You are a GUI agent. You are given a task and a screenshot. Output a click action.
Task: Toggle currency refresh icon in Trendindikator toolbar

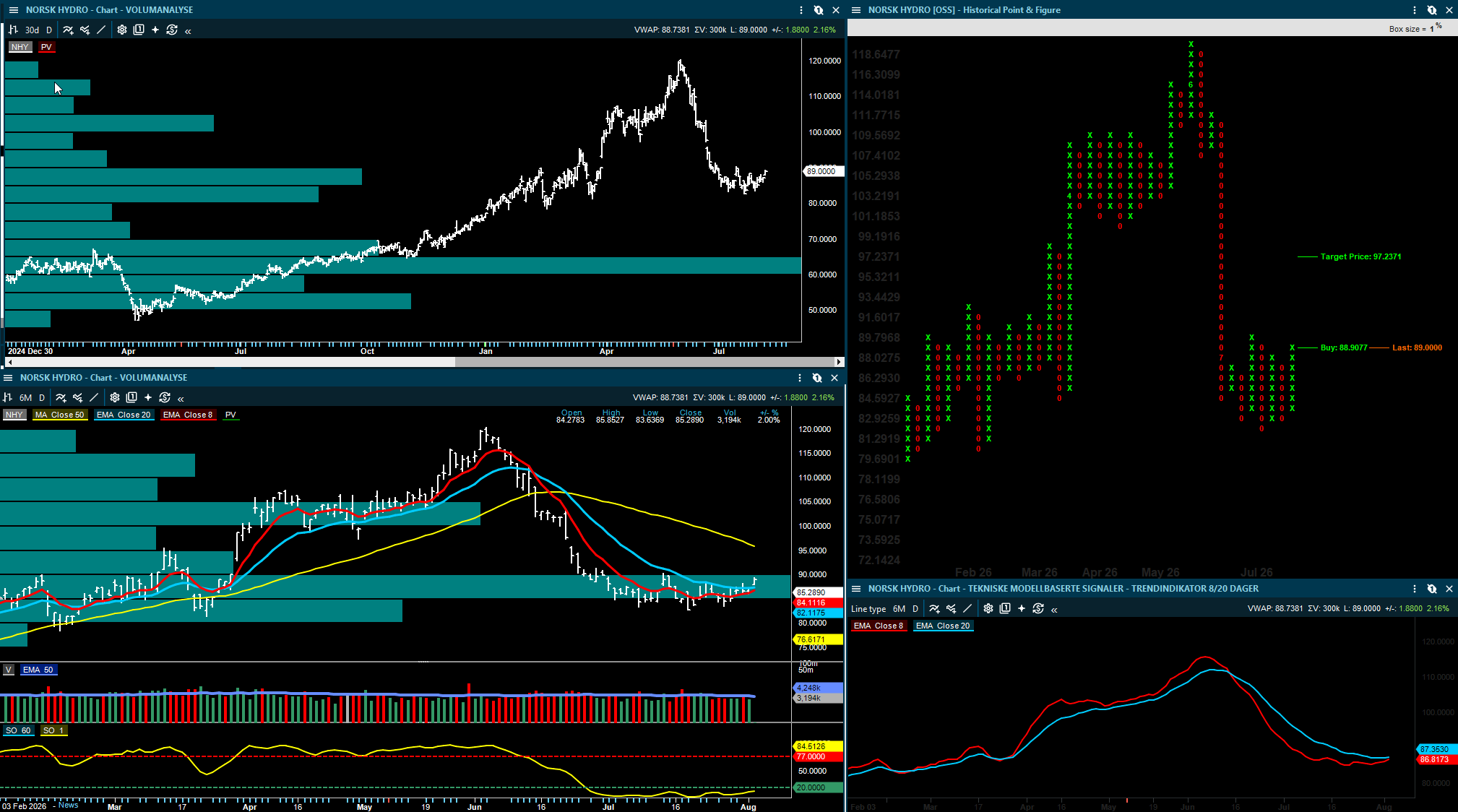[x=1038, y=609]
